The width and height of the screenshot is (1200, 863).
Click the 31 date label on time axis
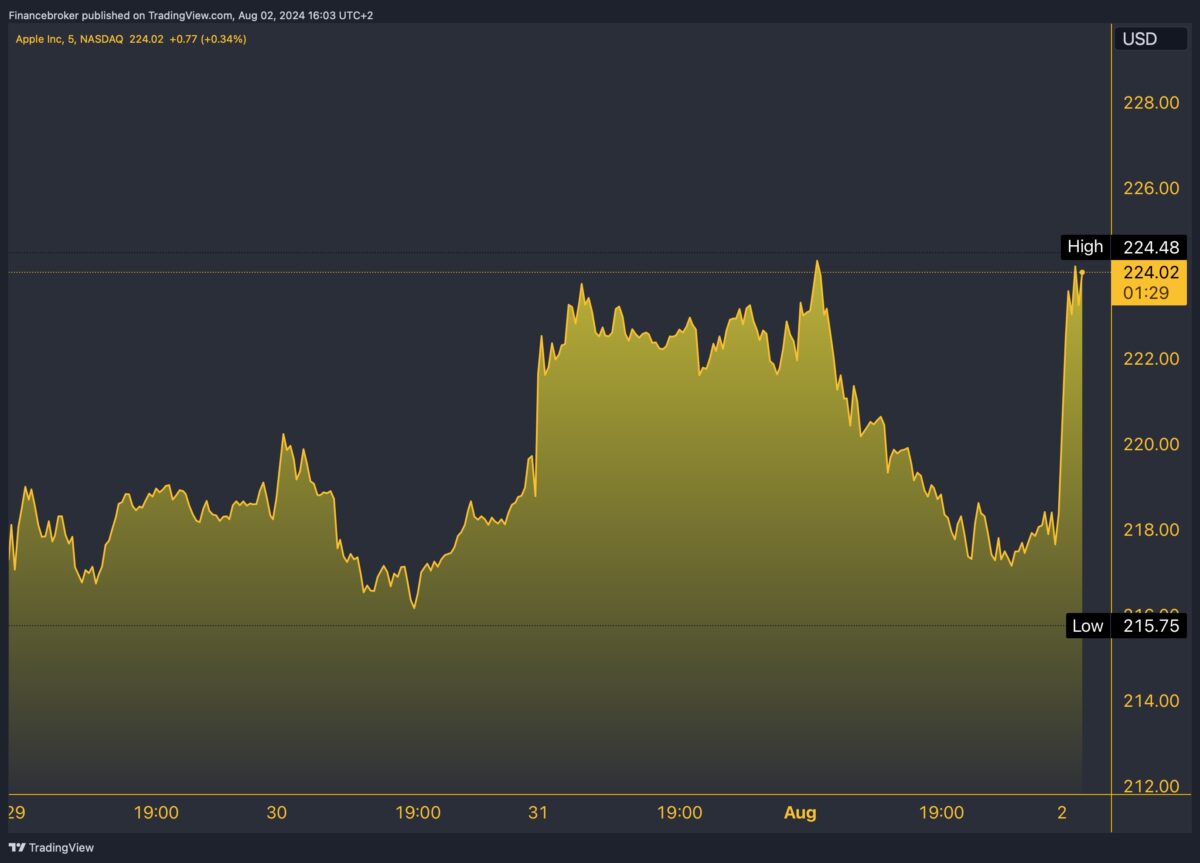538,813
